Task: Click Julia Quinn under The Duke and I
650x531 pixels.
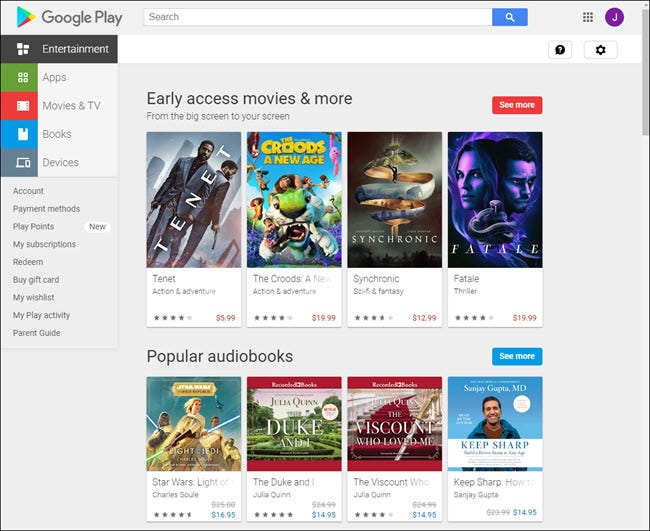Action: pos(272,495)
